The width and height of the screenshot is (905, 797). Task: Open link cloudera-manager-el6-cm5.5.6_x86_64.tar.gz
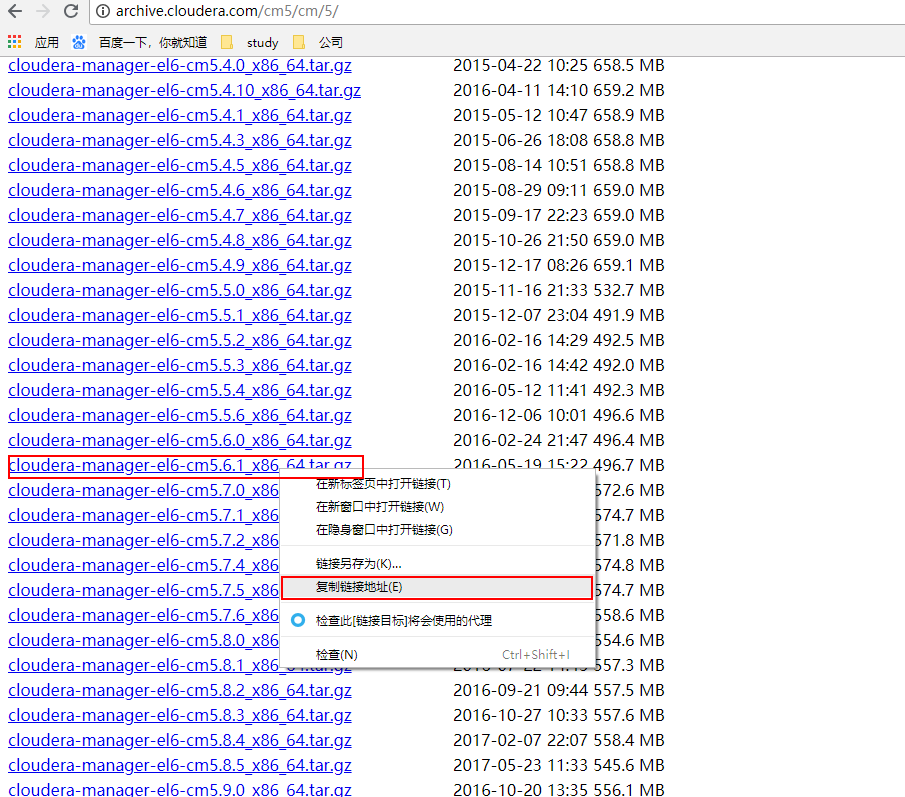179,416
